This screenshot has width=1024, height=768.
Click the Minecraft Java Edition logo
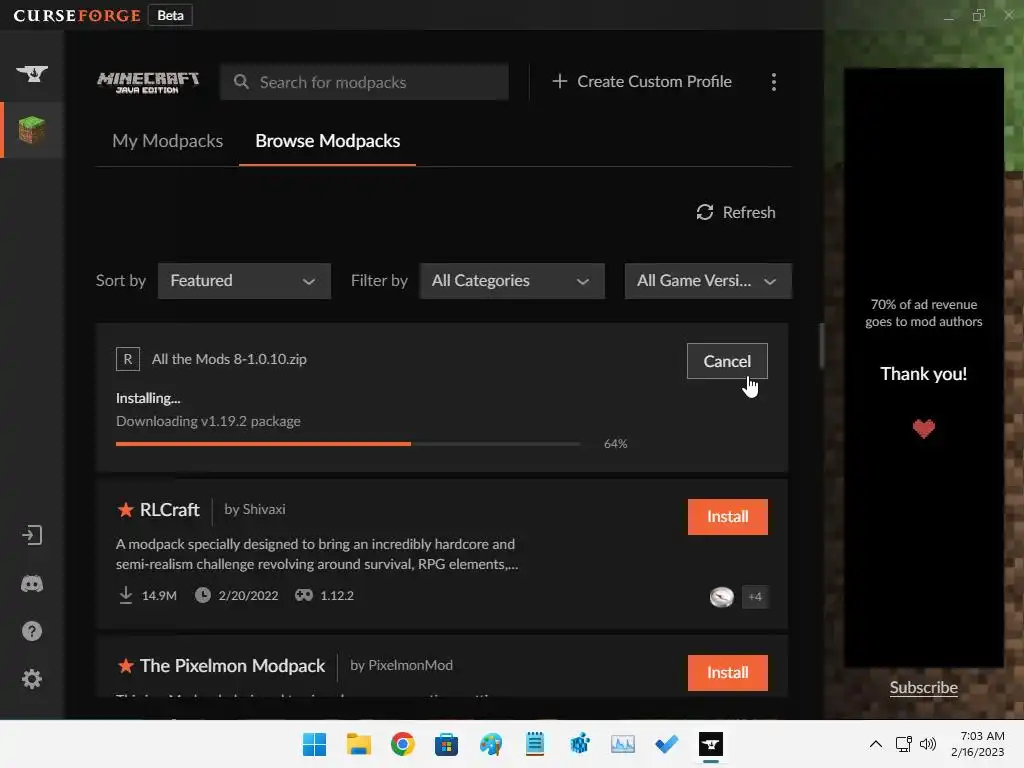point(148,82)
